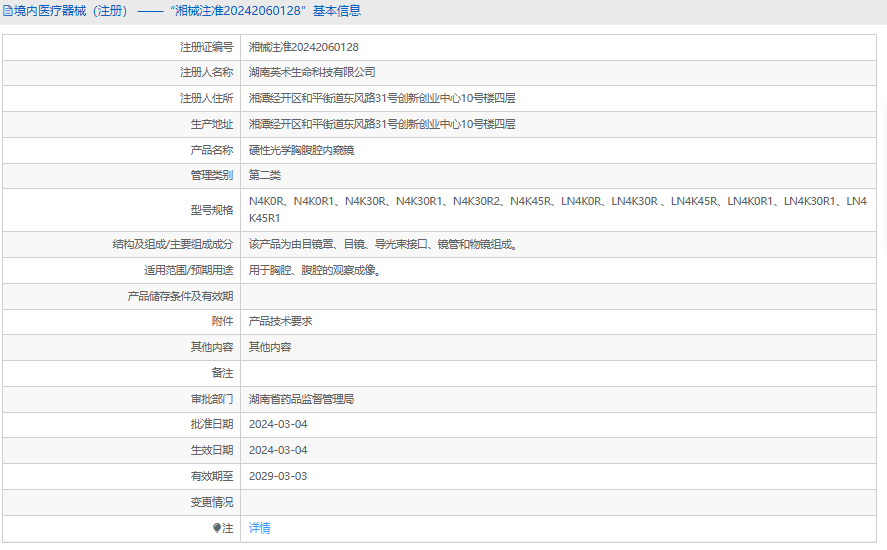Click the 第二类 category value

[265, 175]
